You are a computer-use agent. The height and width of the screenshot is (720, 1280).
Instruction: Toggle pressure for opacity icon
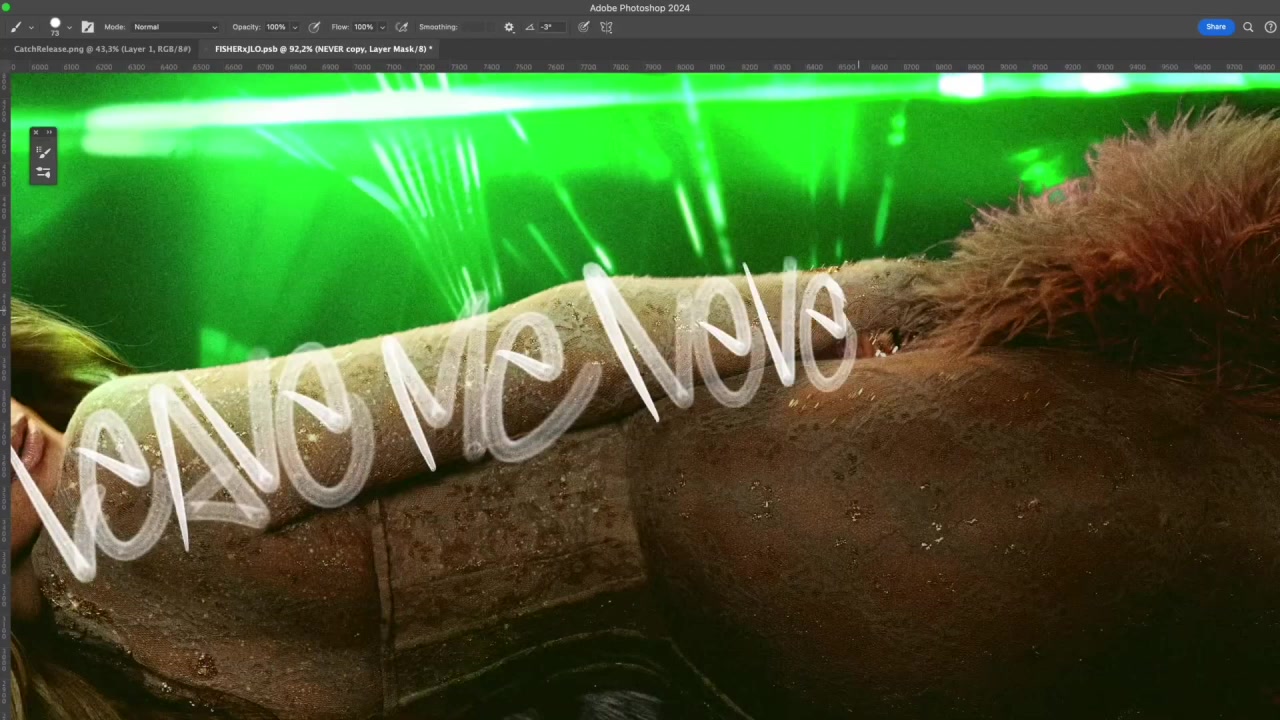(x=314, y=27)
